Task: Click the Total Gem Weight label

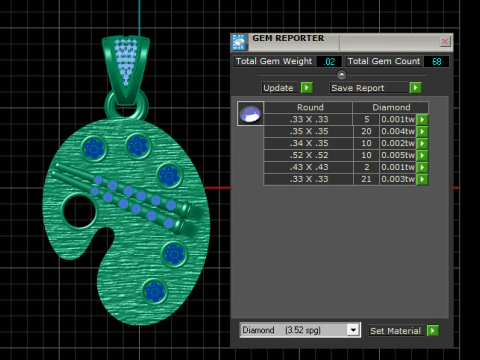Action: [x=274, y=61]
